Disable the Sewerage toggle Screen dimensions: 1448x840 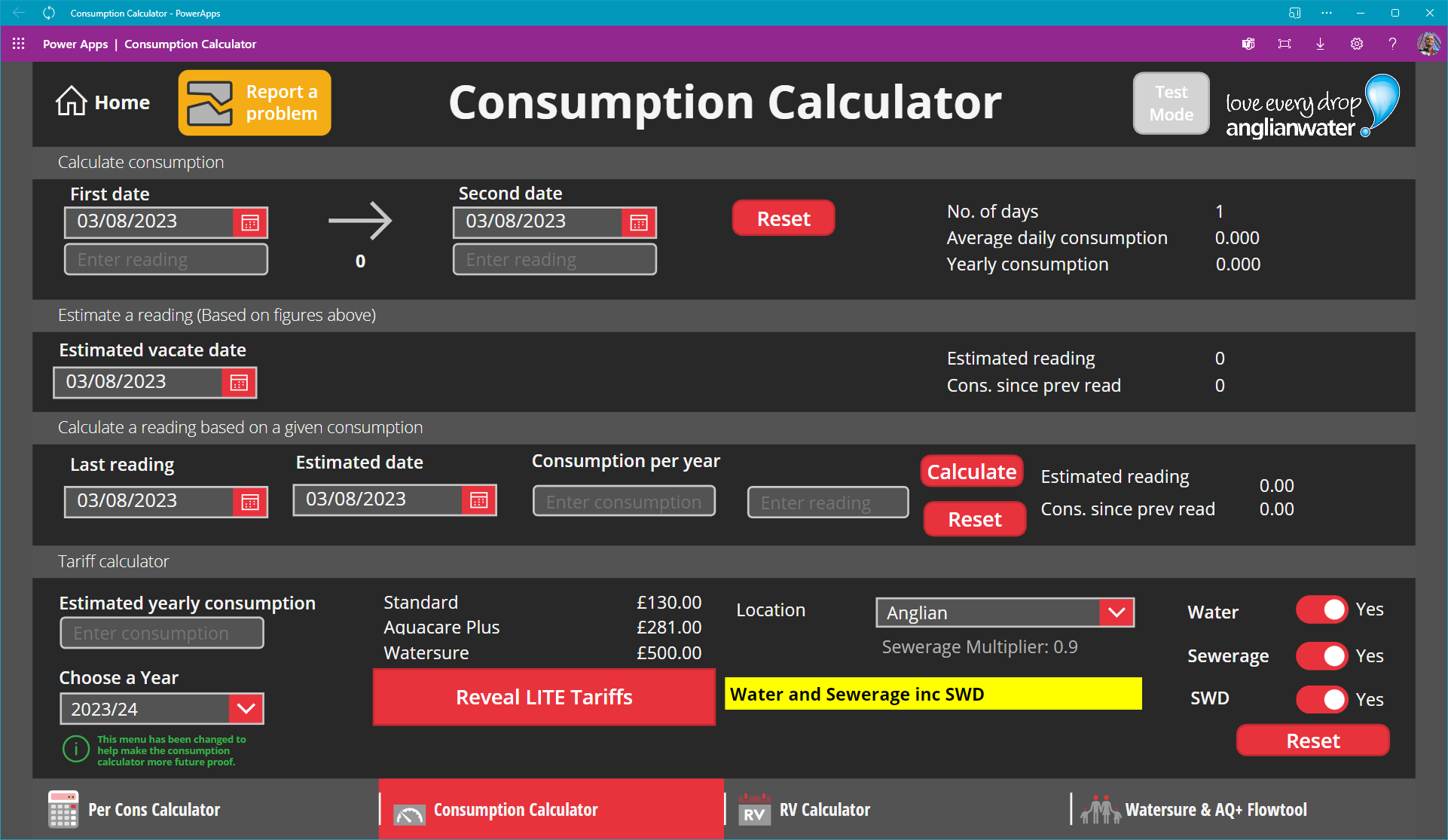click(x=1322, y=656)
